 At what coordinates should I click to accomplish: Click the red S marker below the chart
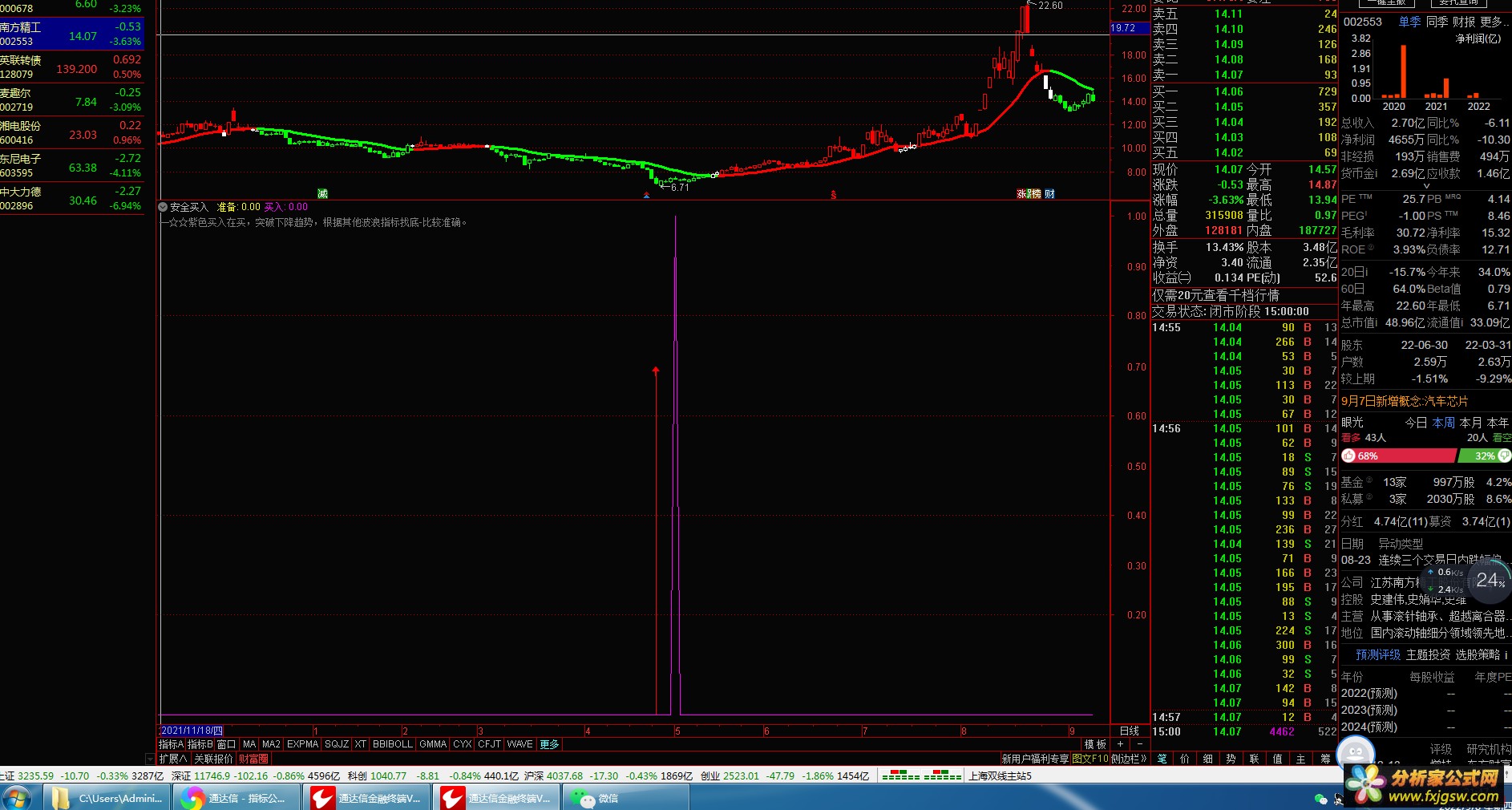(834, 195)
